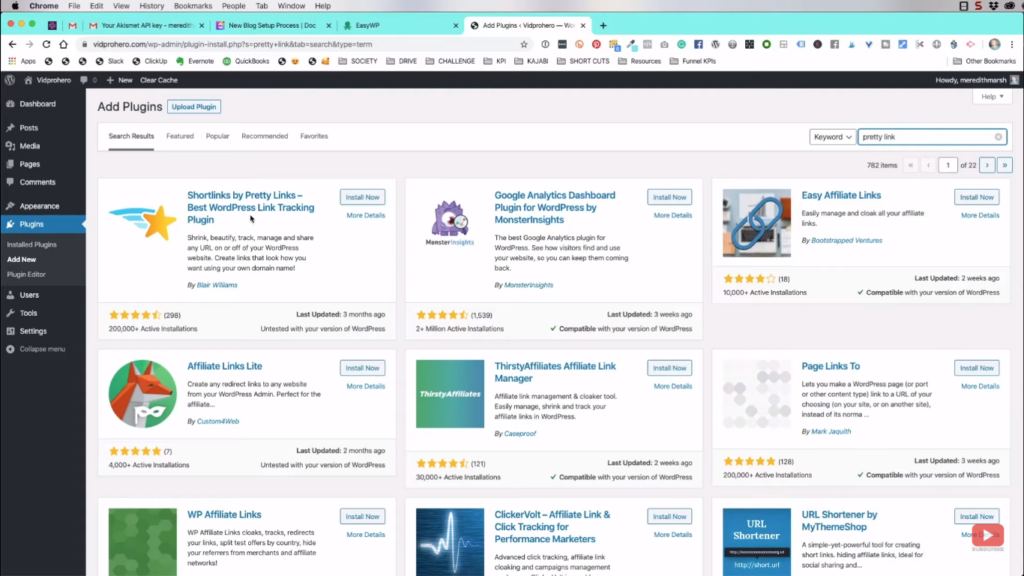The image size is (1024, 576).
Task: Open the Keyword search type dropdown
Action: click(832, 137)
